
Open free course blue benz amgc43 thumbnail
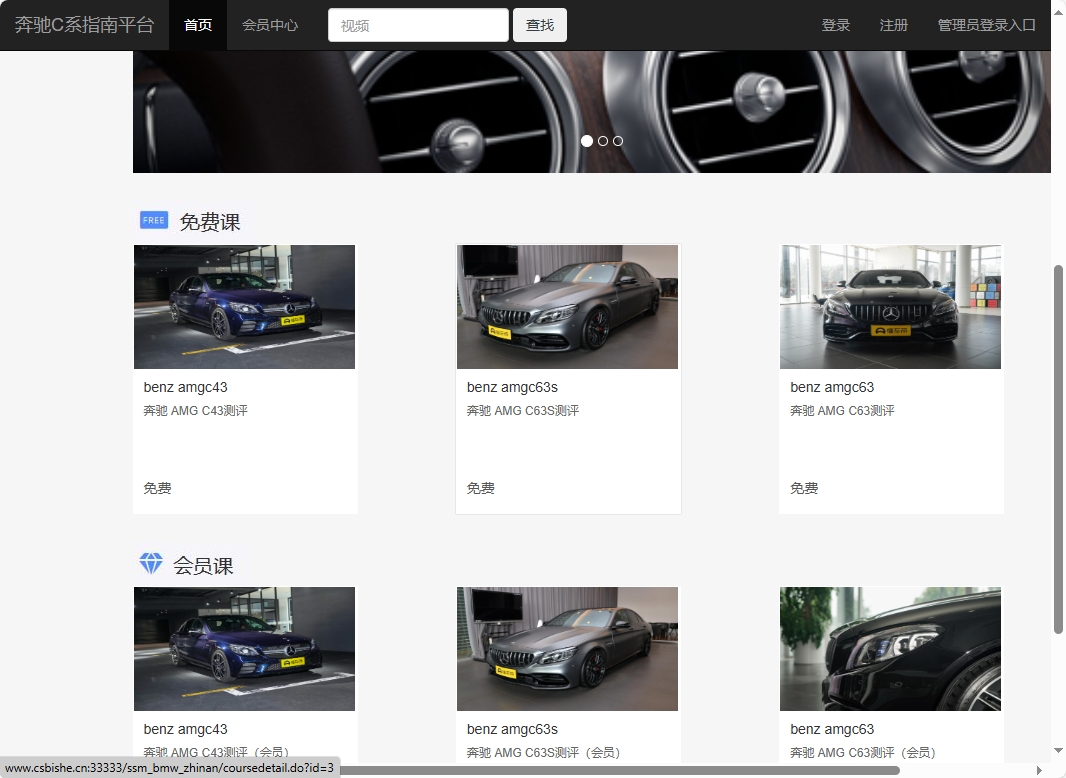[x=244, y=307]
